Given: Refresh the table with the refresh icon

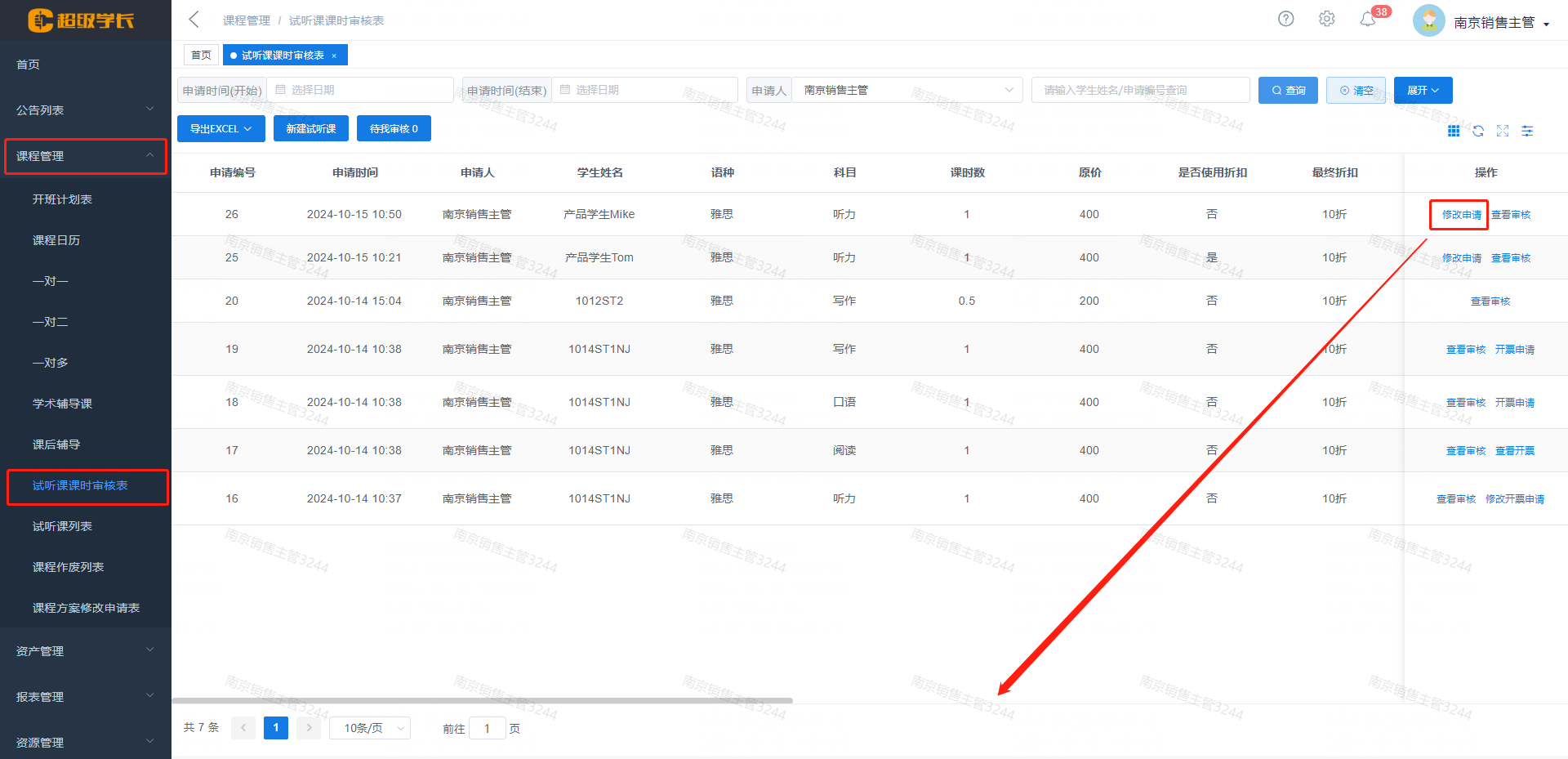Looking at the screenshot, I should pyautogui.click(x=1478, y=131).
